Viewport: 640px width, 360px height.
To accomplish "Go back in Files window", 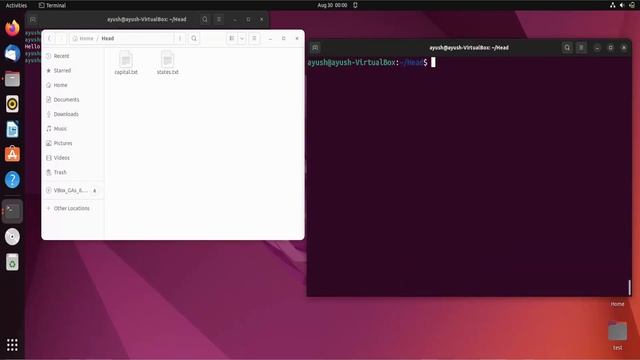I will tap(49, 38).
